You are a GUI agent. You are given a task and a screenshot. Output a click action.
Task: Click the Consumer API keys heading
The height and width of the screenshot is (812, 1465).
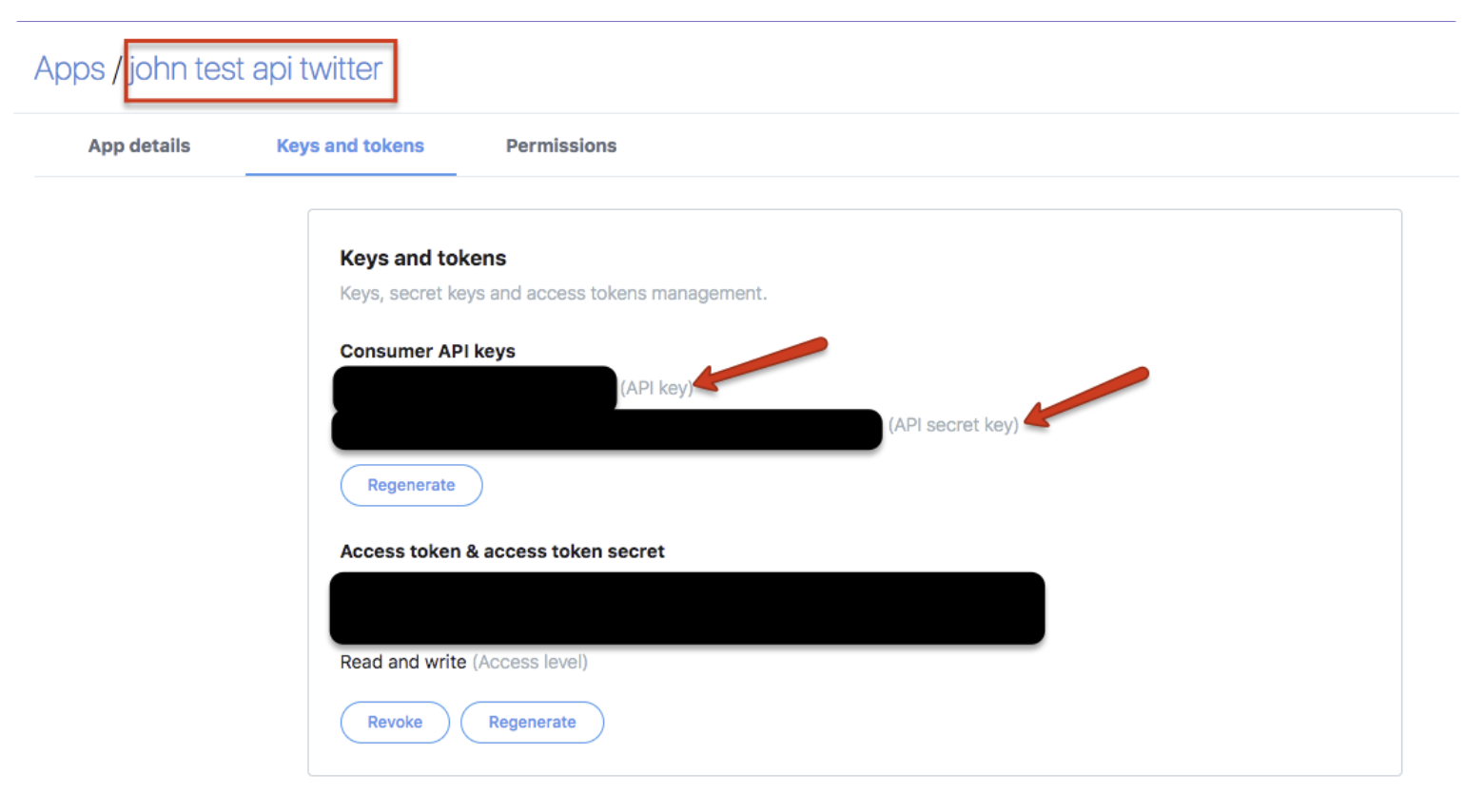coord(428,351)
